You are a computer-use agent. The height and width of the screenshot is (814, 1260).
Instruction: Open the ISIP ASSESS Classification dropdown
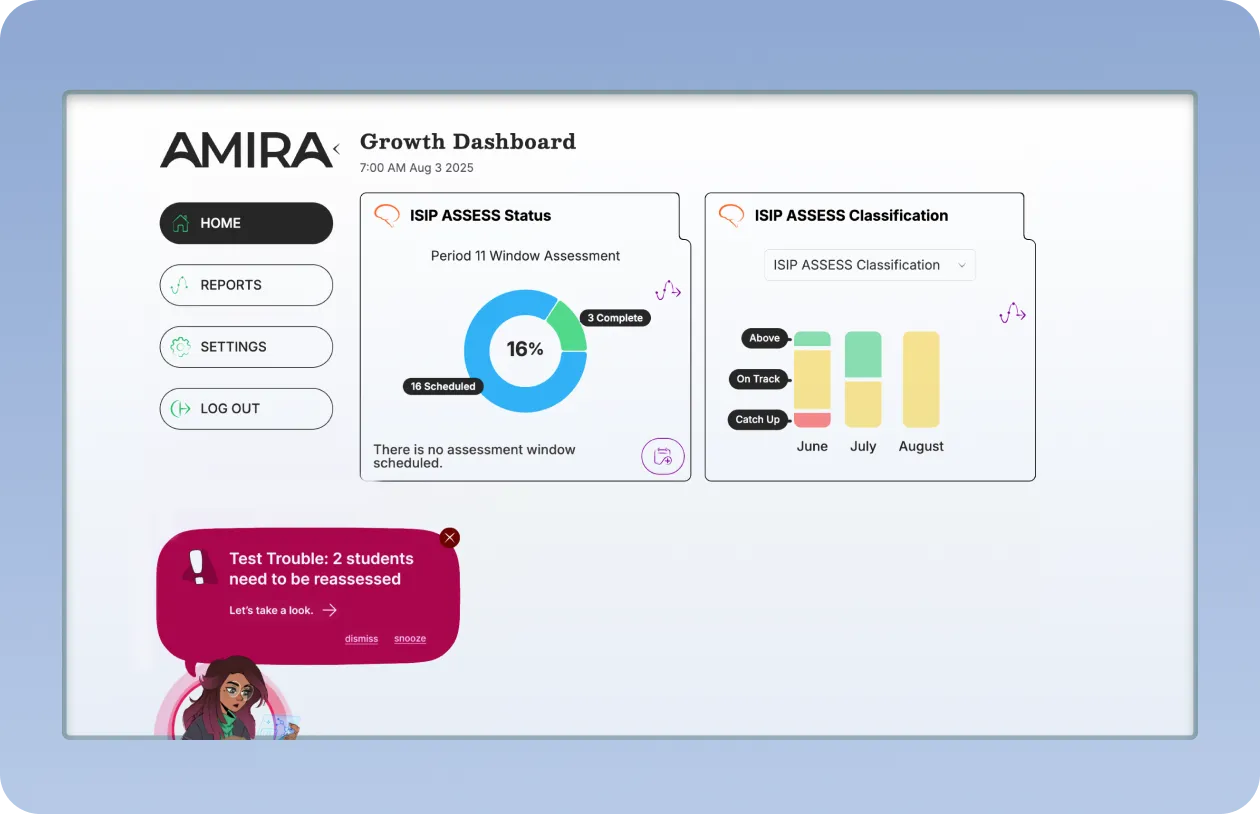(x=870, y=265)
